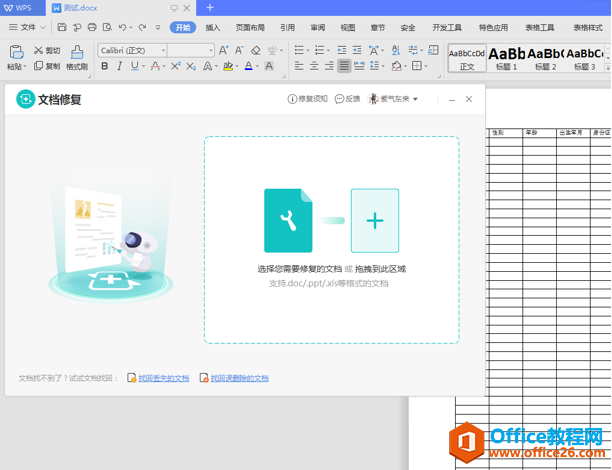
Task: Expand the 紫气东来 user account dropdown
Action: [x=415, y=99]
